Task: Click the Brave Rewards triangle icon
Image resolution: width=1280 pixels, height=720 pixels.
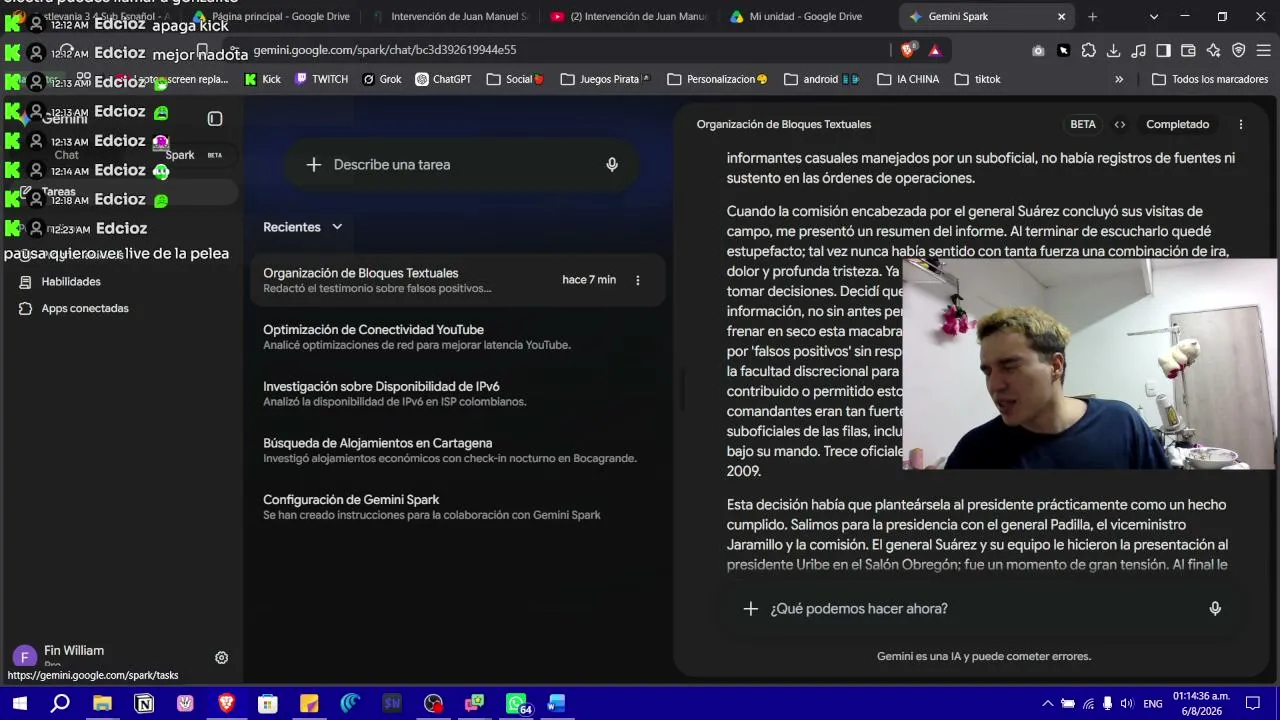Action: tap(935, 50)
